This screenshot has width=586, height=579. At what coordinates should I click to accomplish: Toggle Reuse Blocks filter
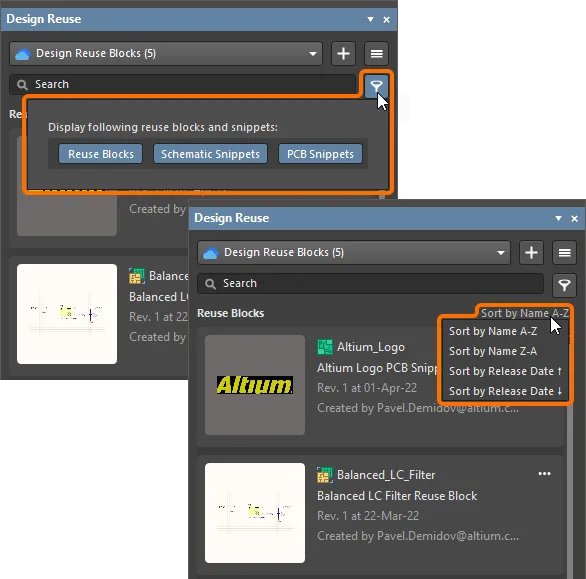(101, 154)
